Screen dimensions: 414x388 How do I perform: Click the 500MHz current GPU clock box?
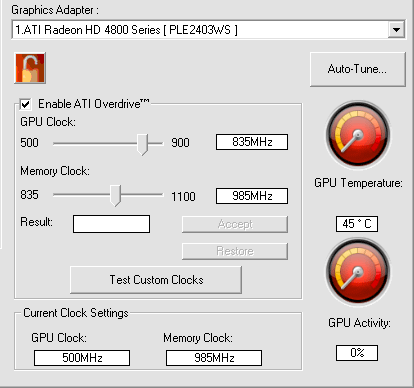click(82, 358)
